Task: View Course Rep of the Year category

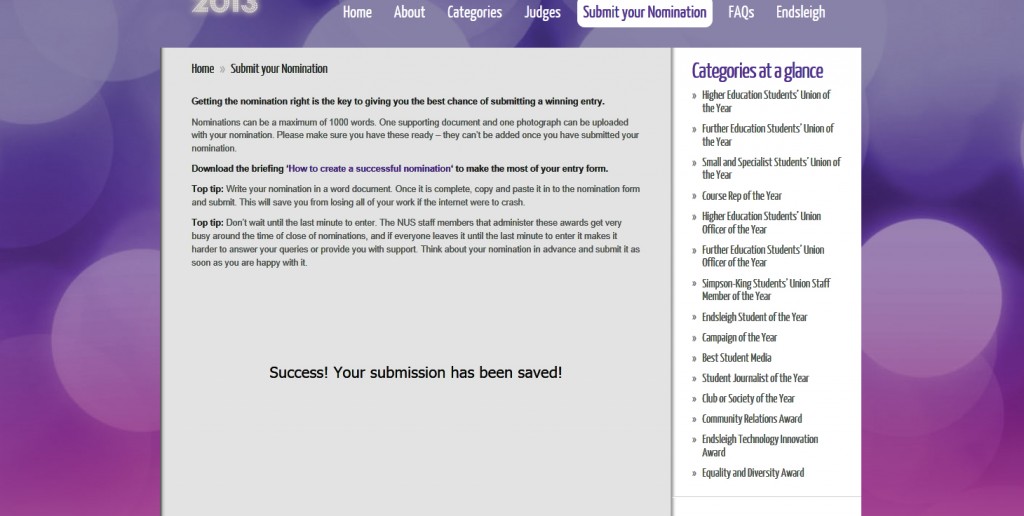Action: (741, 196)
